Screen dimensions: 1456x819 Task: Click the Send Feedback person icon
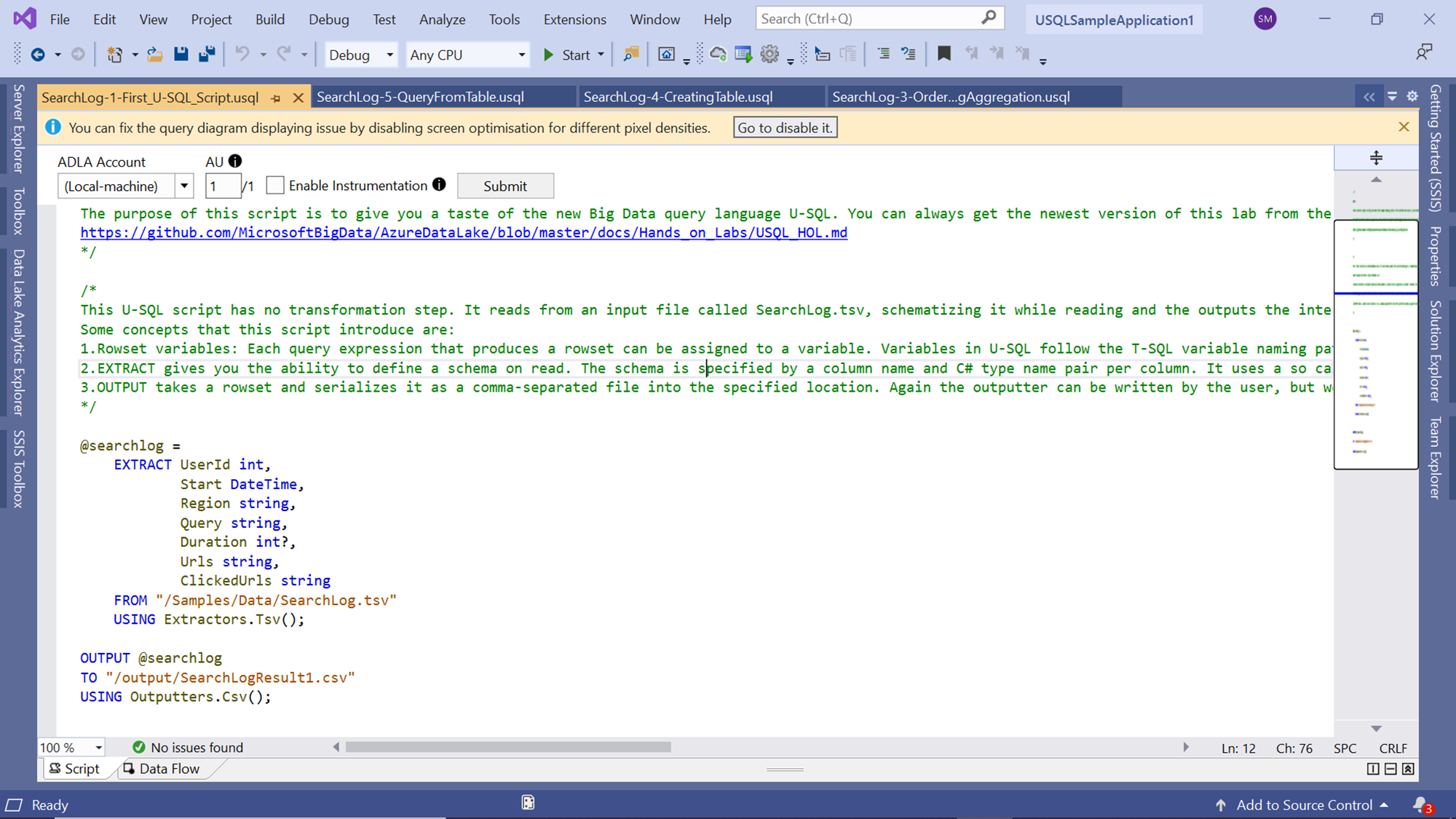[1423, 52]
